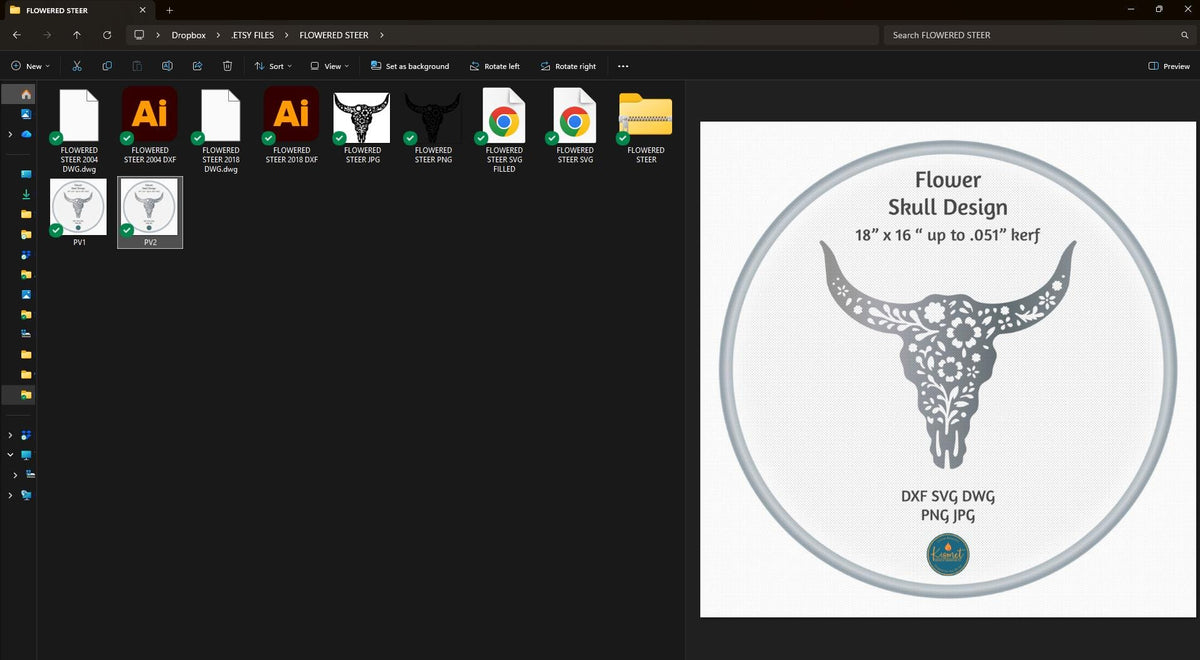
Task: Click Dropbox in the address breadcrumb
Action: coord(188,35)
